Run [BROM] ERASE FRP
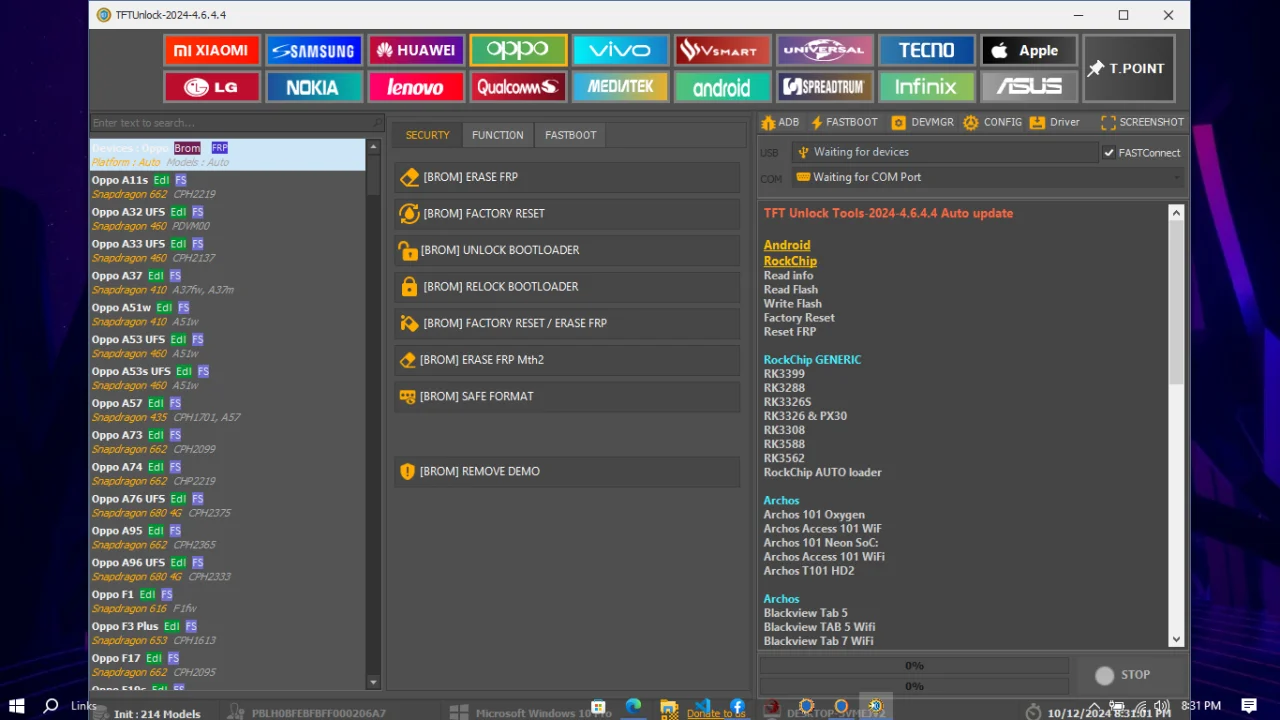The height and width of the screenshot is (720, 1280). tap(567, 177)
